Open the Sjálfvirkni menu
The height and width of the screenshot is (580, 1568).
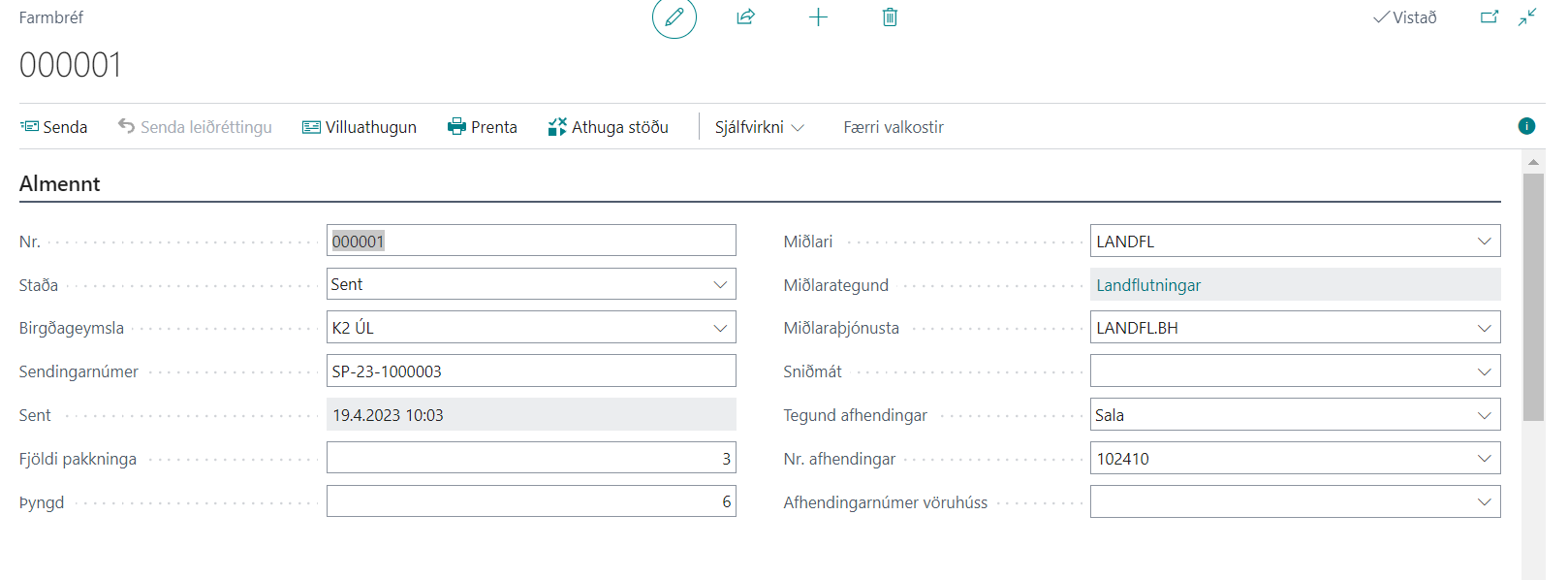coord(759,127)
